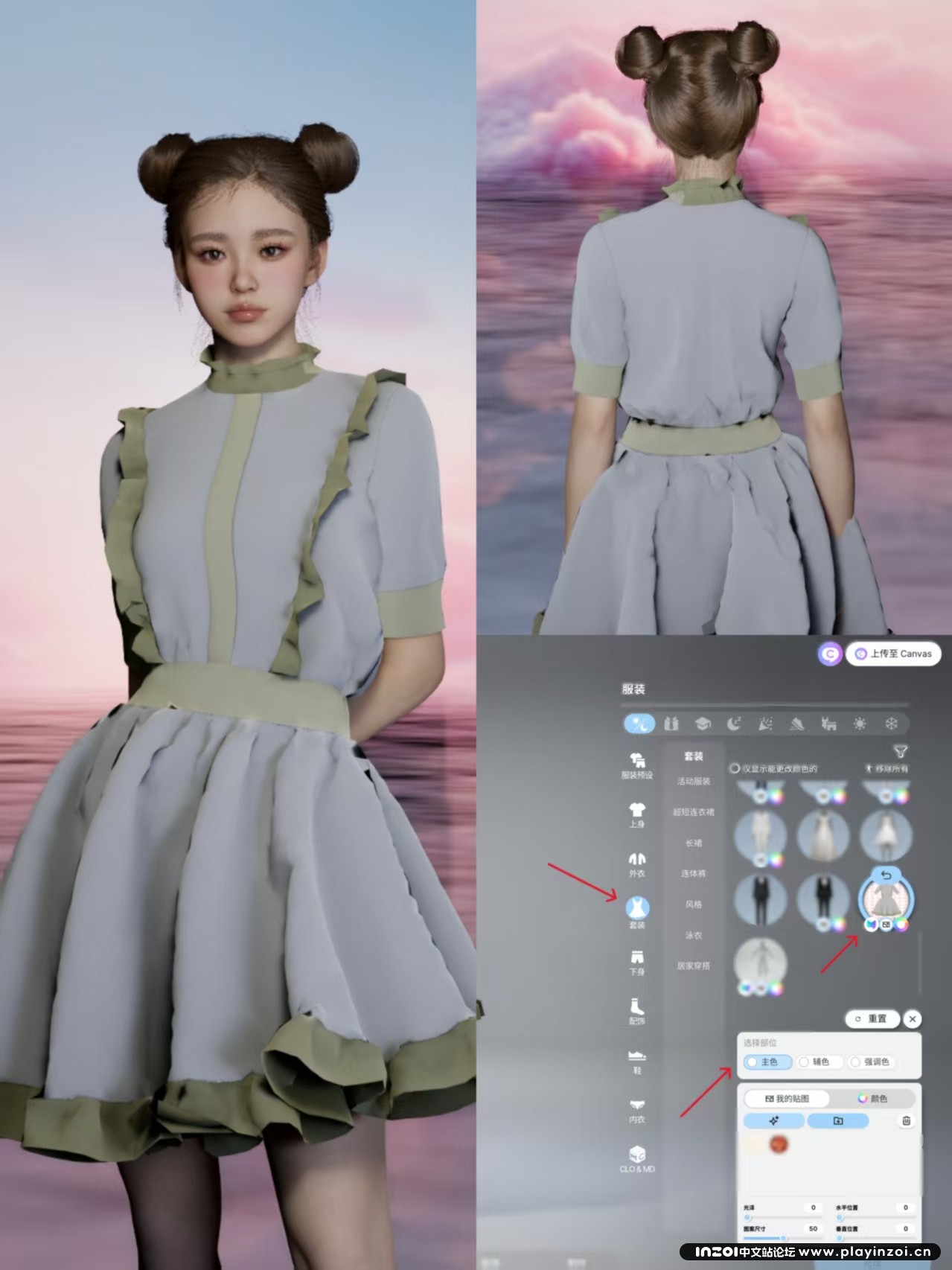Open the 超短连衣裙 subcategory
Screen dimensions: 952x1270
693,812
